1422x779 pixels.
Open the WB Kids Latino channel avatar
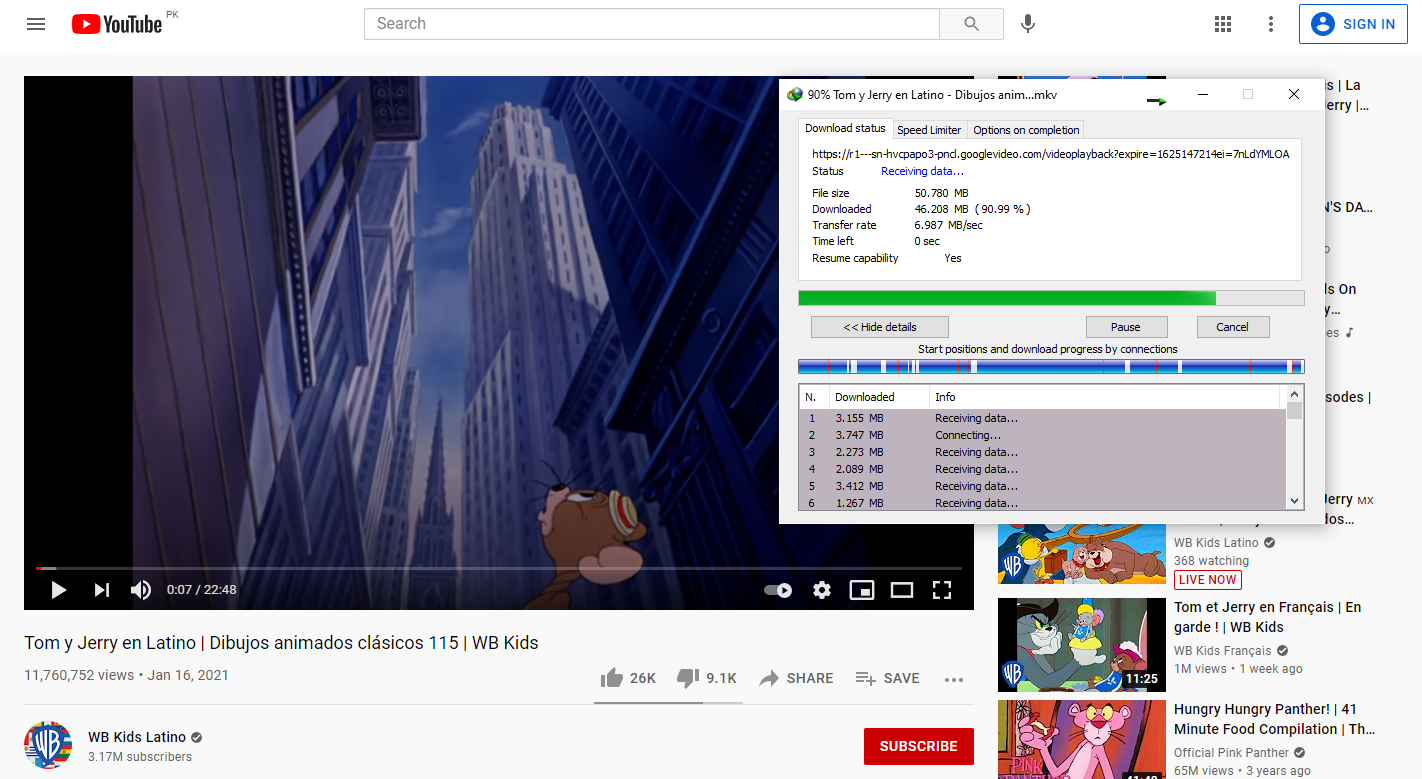[48, 745]
